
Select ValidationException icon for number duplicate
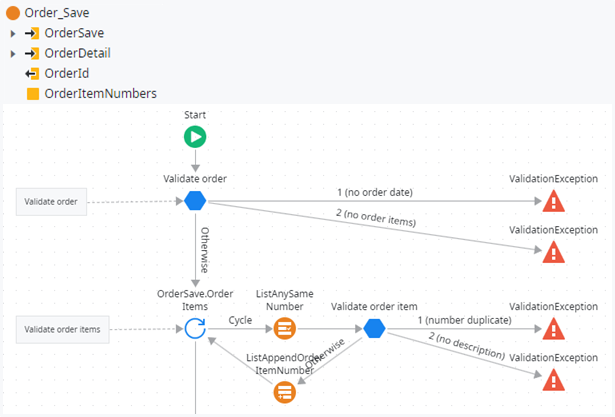(x=553, y=329)
